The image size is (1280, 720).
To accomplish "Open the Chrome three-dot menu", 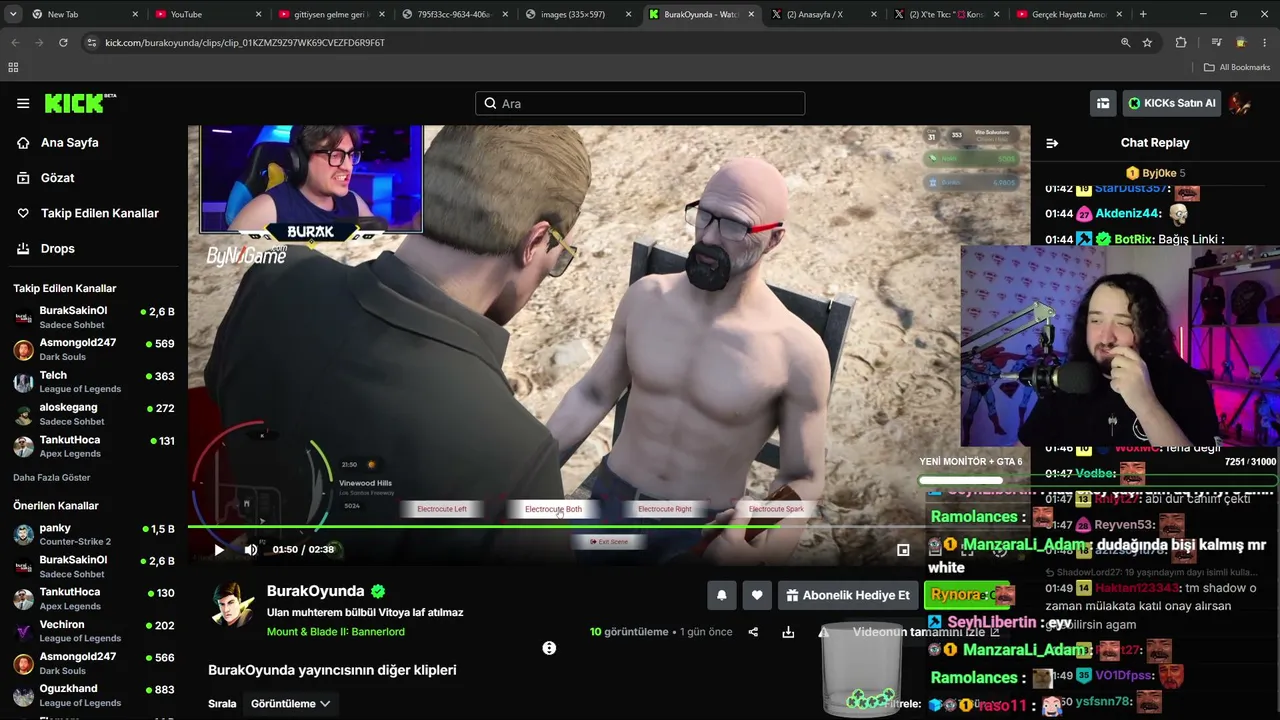I will tap(1265, 43).
